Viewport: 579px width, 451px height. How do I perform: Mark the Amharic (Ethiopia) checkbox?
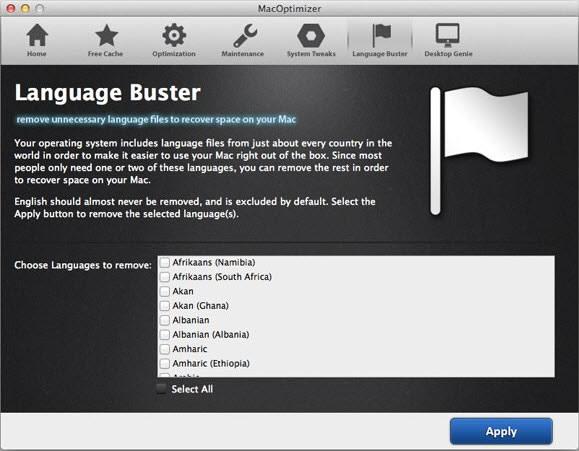pos(165,363)
